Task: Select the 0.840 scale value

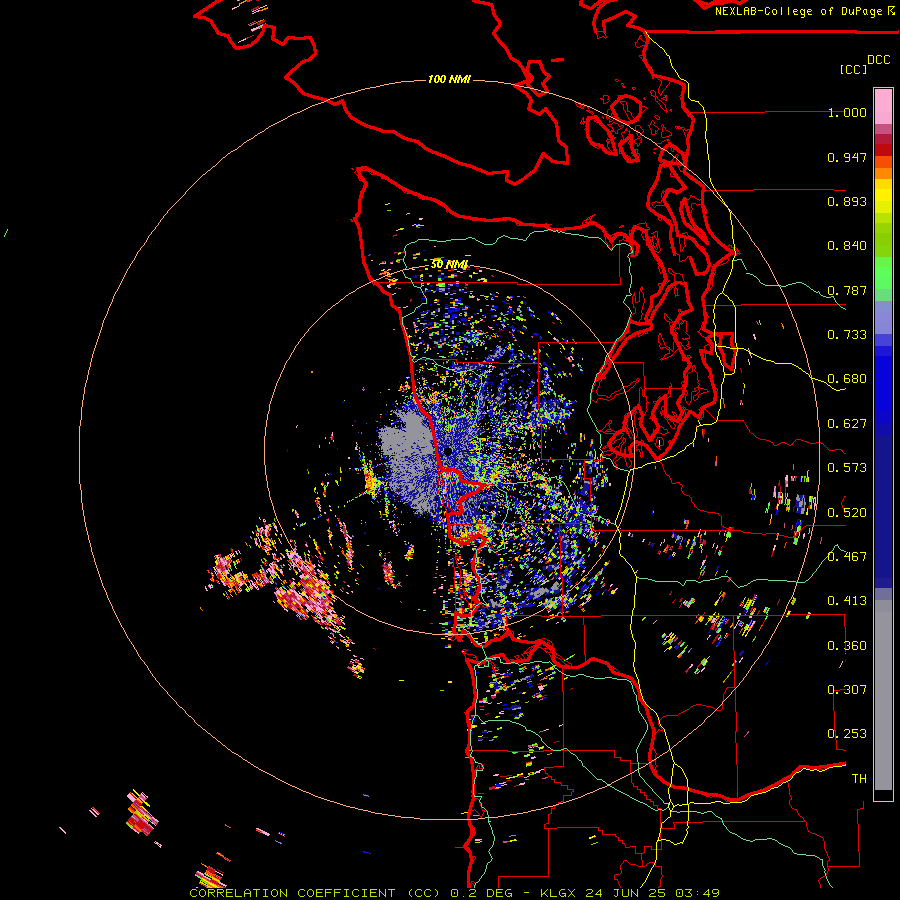Action: point(847,246)
